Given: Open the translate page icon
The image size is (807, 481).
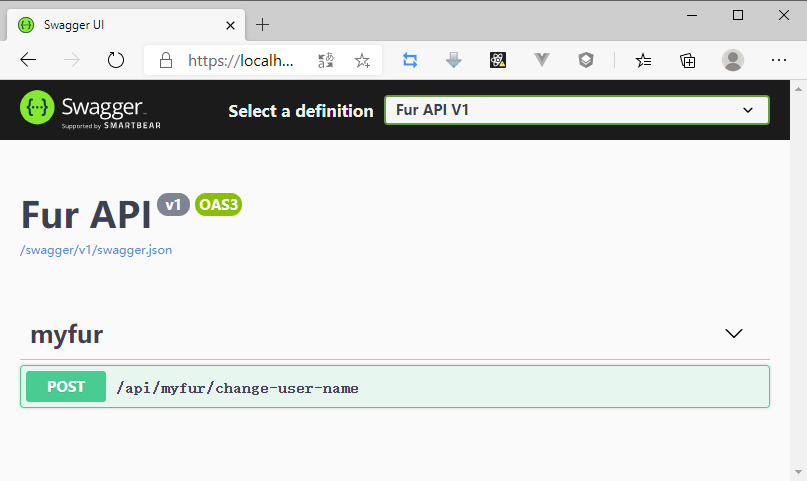Looking at the screenshot, I should coord(326,60).
